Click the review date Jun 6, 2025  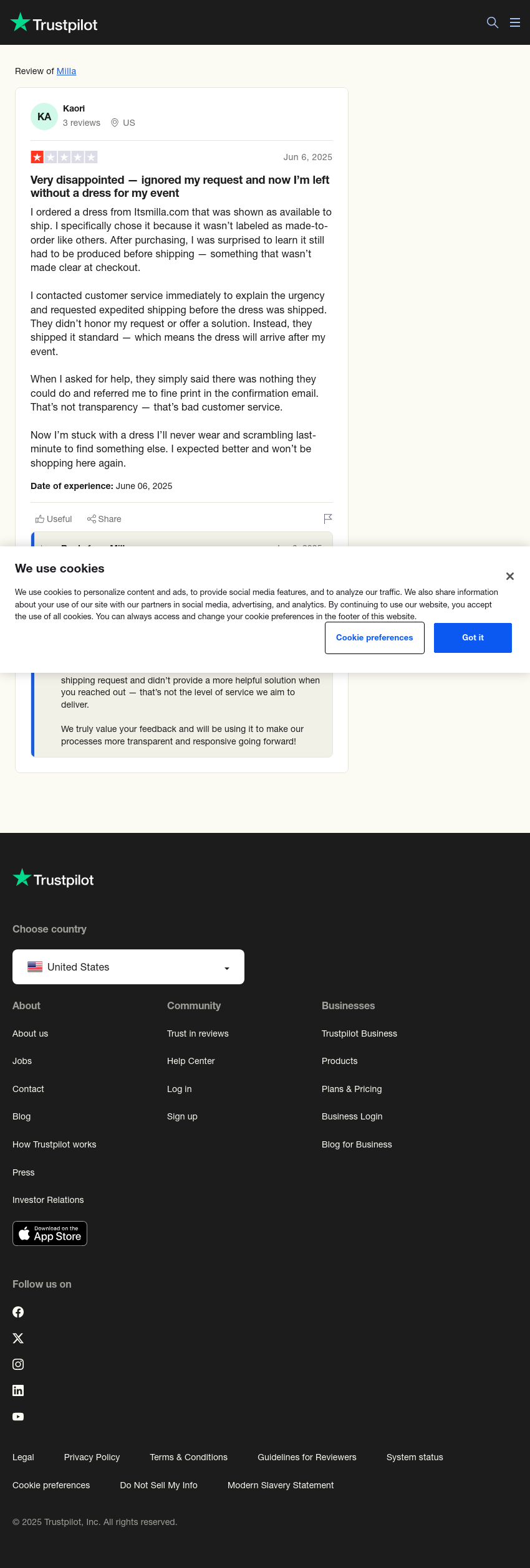tap(308, 157)
